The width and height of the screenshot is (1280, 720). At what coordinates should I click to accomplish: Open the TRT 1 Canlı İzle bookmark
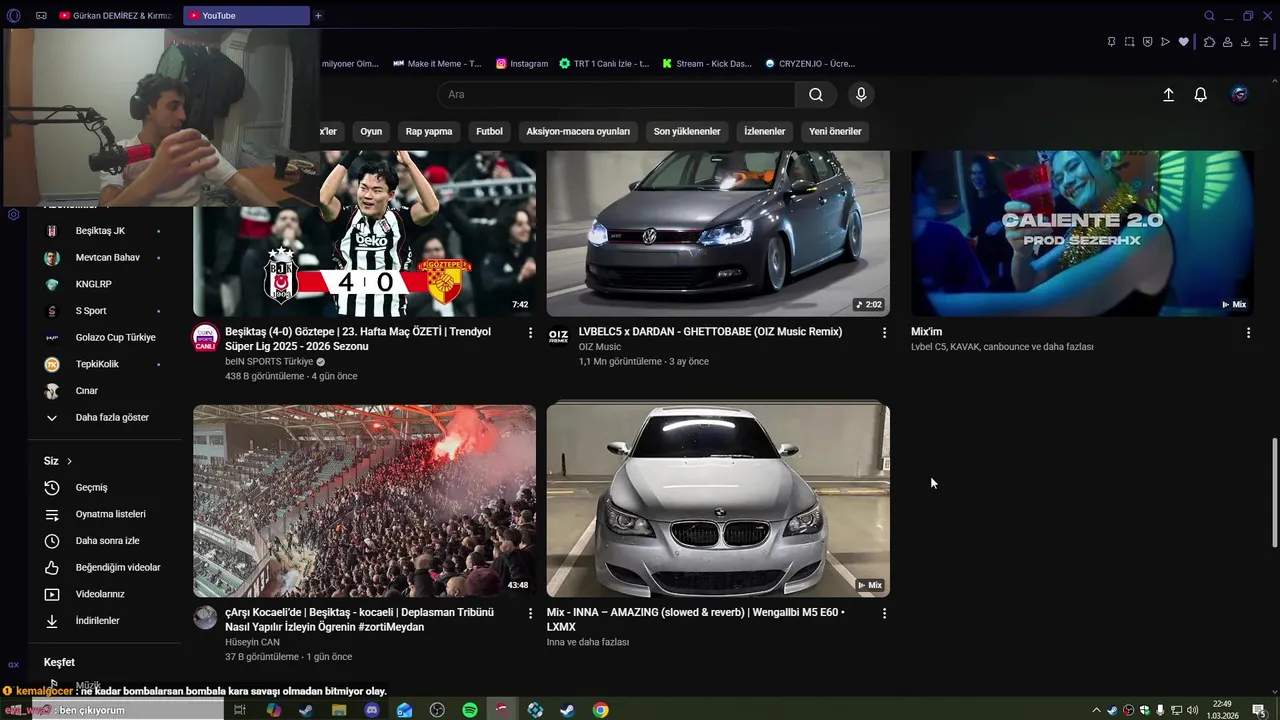click(604, 63)
